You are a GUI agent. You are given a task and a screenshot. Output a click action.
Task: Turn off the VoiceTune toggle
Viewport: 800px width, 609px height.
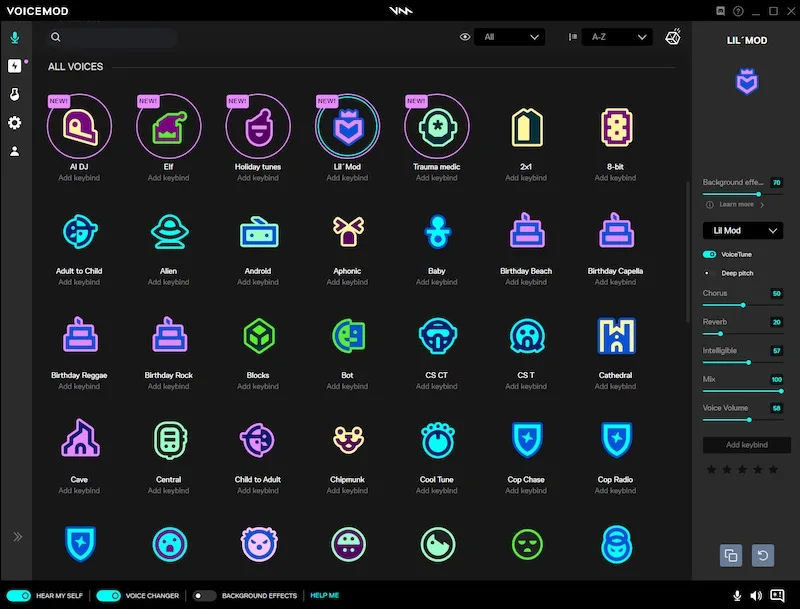(x=710, y=255)
